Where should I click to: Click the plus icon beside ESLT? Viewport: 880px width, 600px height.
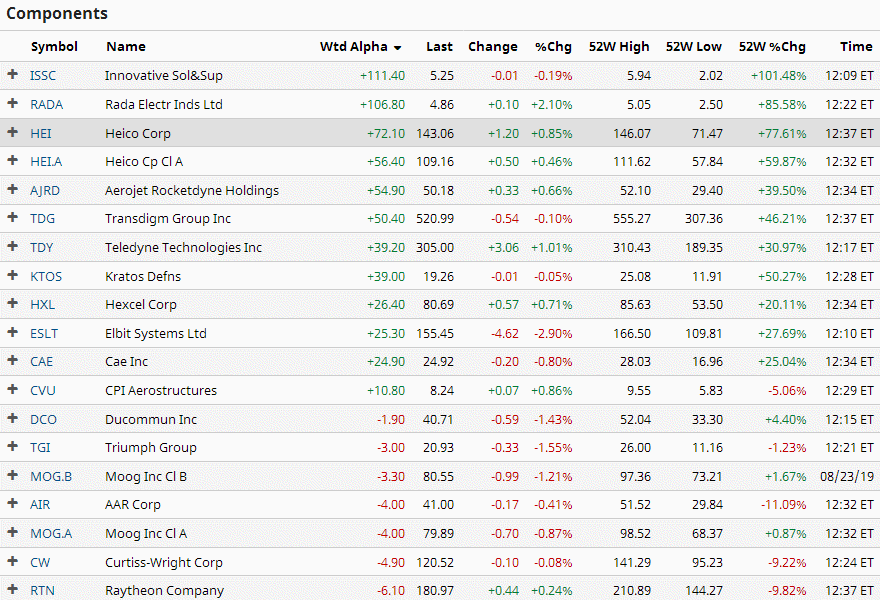coord(12,332)
